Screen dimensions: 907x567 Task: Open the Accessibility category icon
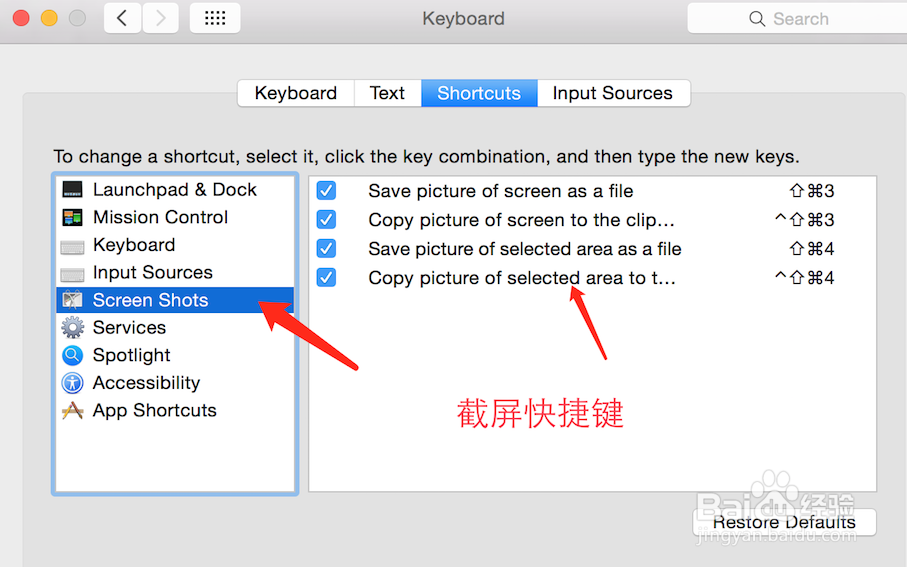pyautogui.click(x=72, y=383)
